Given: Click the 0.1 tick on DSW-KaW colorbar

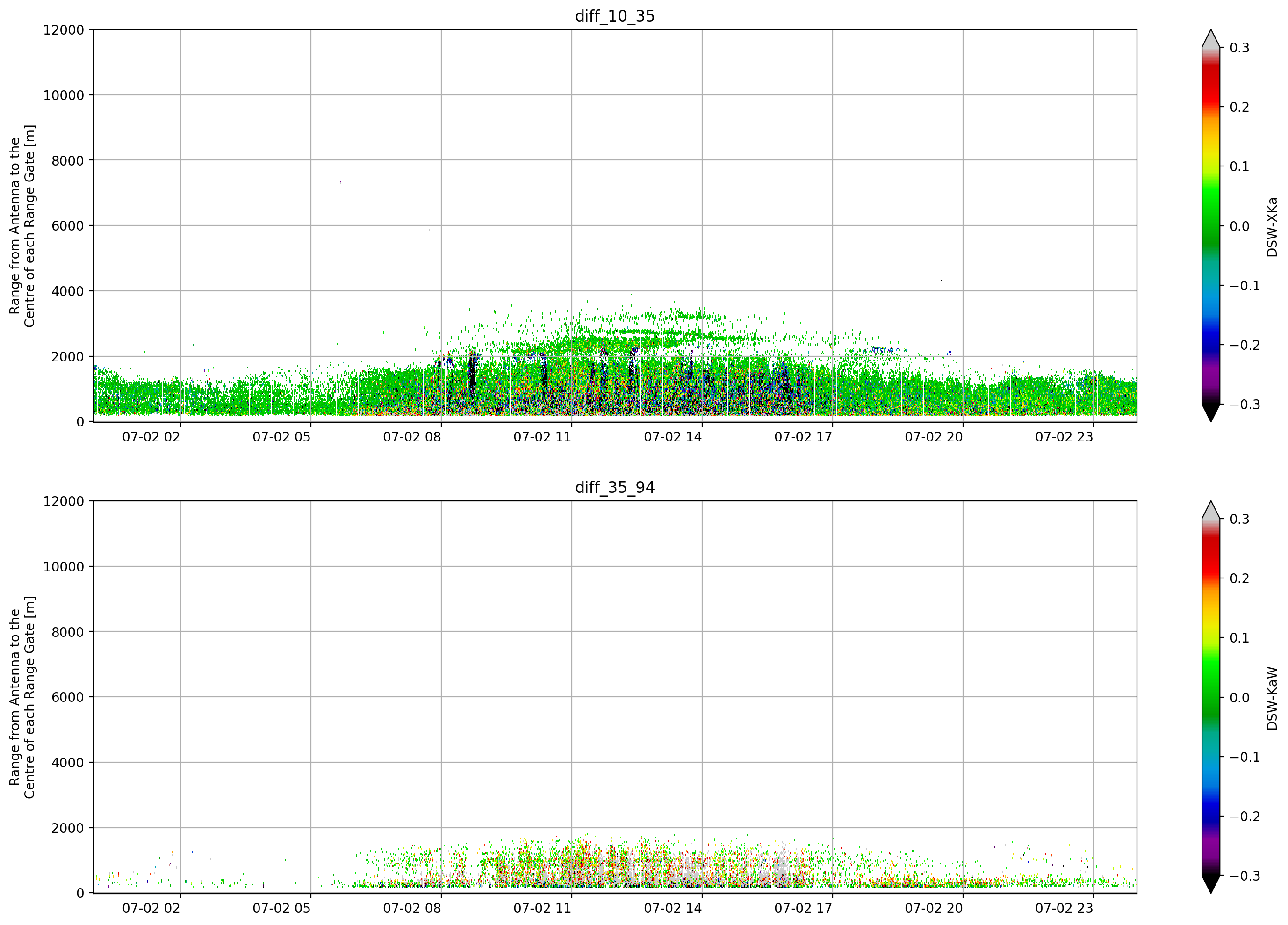Looking at the screenshot, I should point(1240,639).
